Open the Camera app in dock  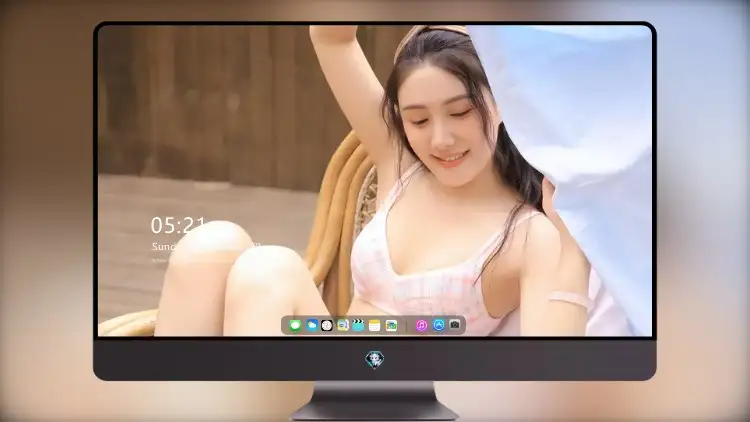pos(455,325)
